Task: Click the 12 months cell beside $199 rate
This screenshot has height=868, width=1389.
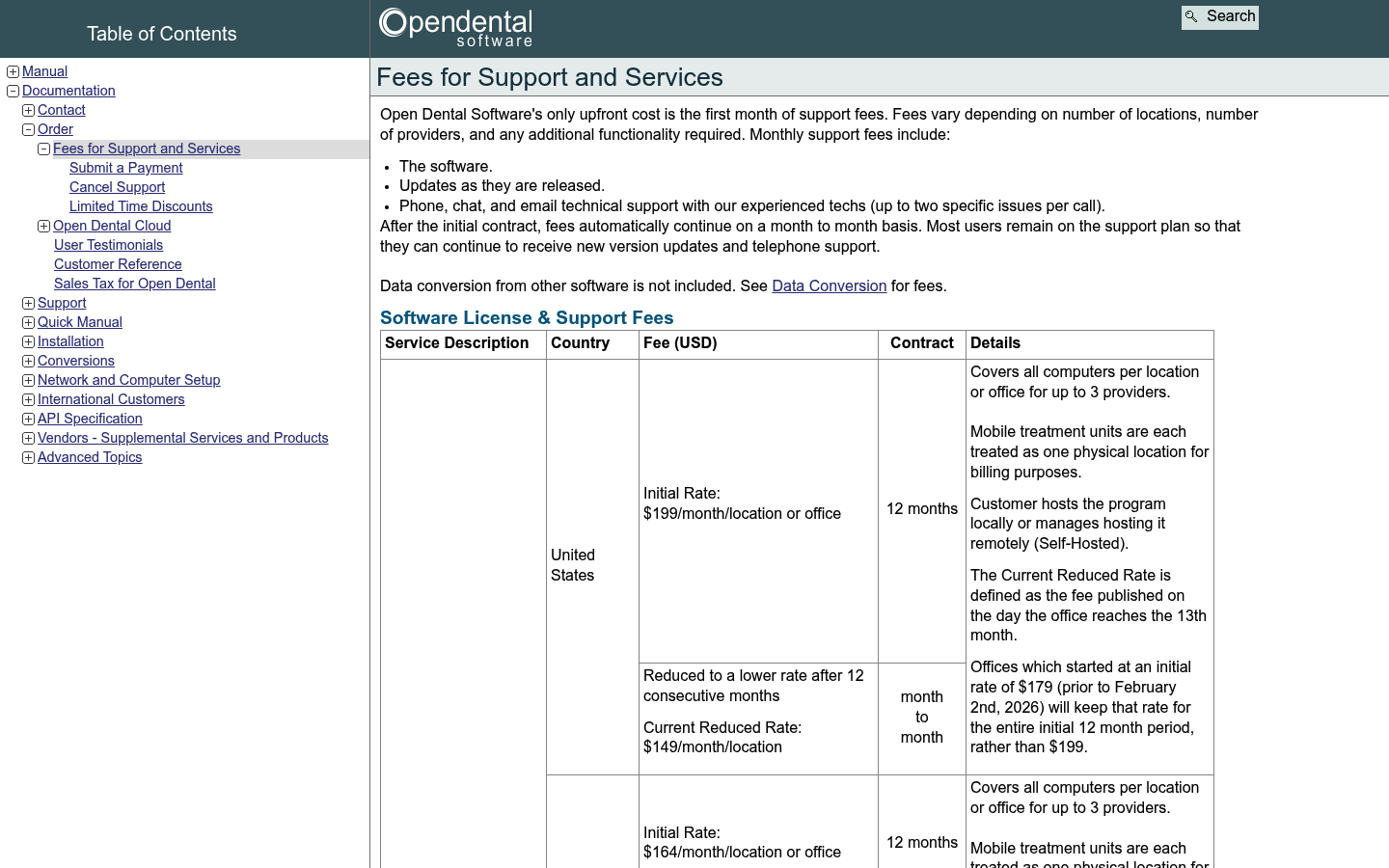Action: tap(922, 509)
